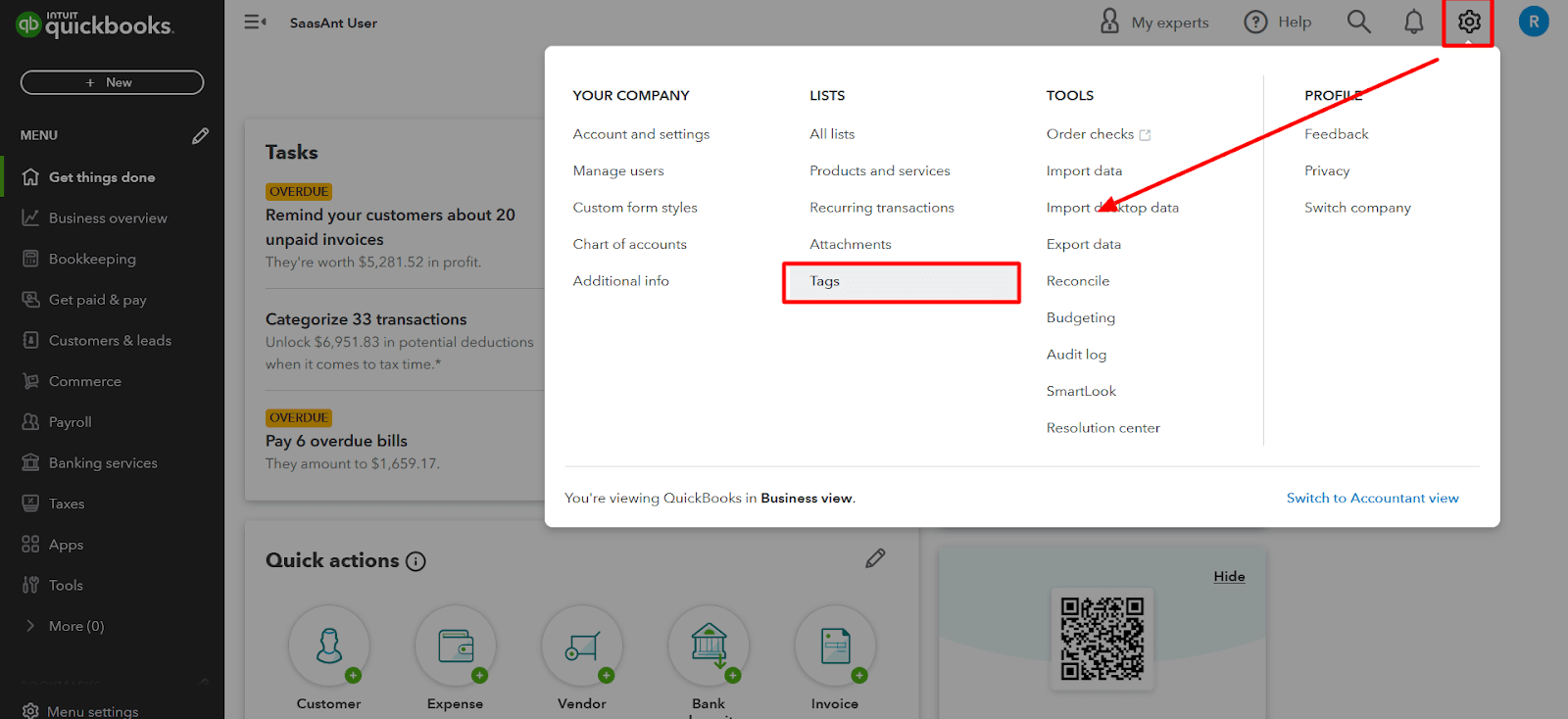Open Feedback under Profile

click(1336, 134)
